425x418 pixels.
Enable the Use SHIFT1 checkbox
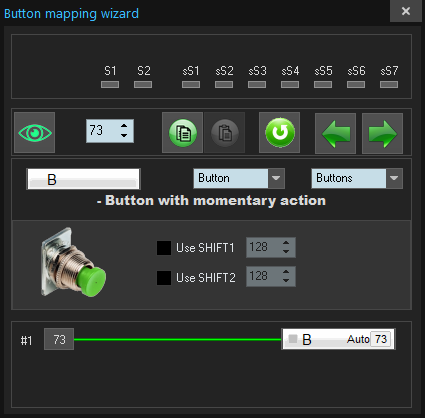pyautogui.click(x=164, y=248)
